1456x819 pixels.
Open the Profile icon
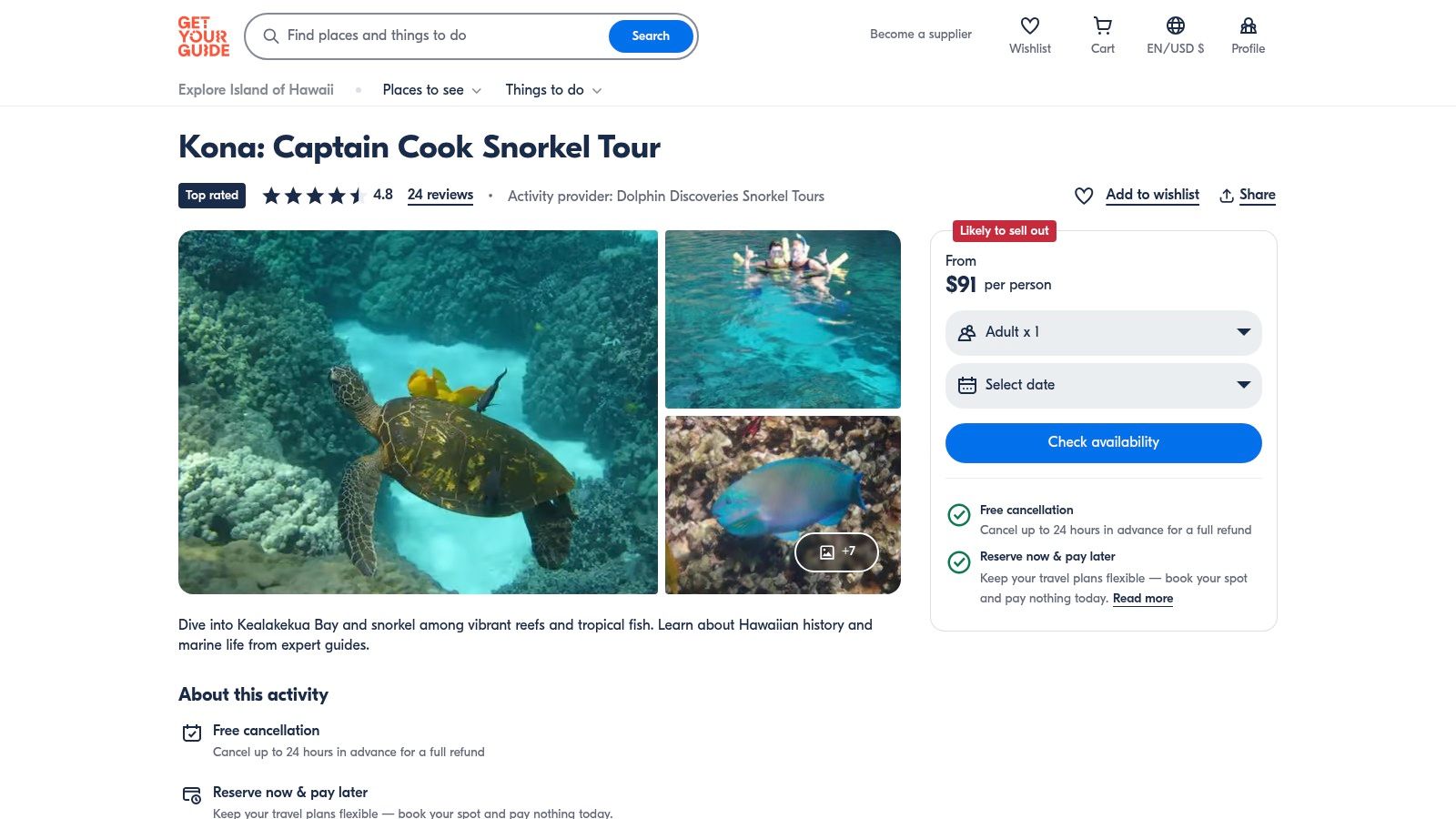[1248, 26]
